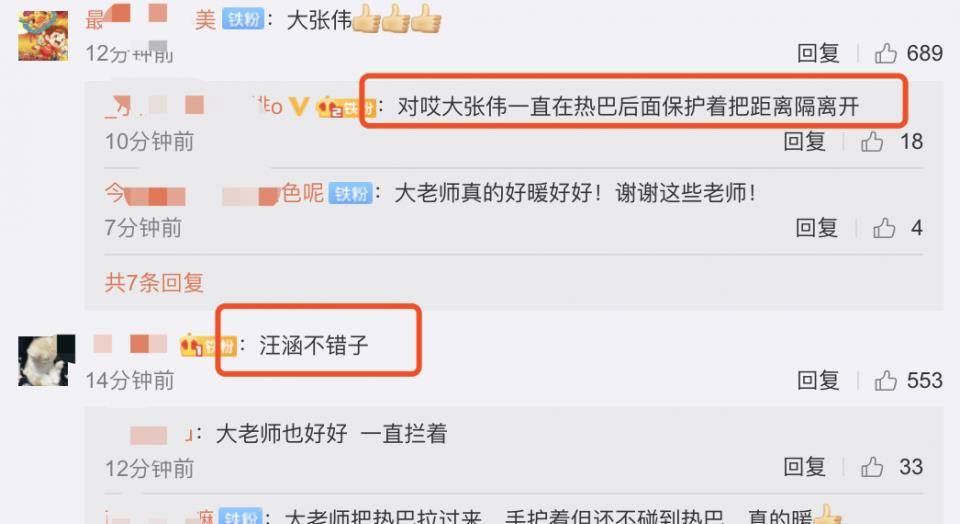Screen dimensions: 960x524
Task: Click the orange V verified badge
Action: (x=299, y=107)
